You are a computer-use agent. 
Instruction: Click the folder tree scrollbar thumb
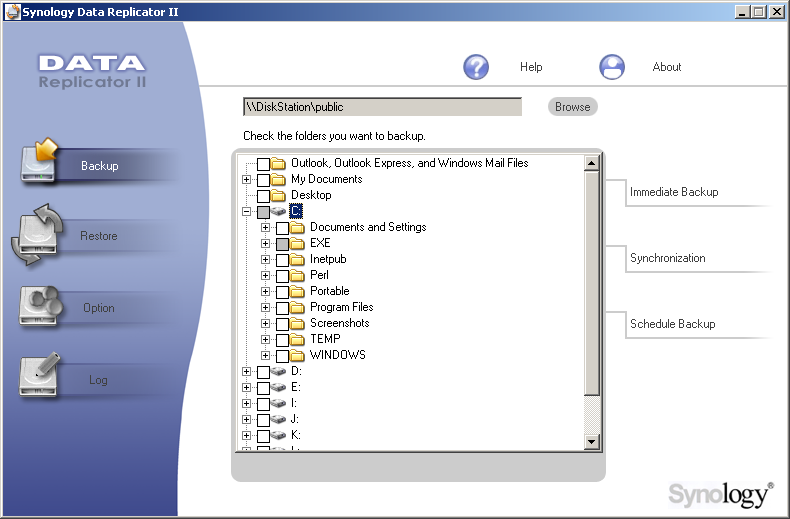[x=591, y=283]
